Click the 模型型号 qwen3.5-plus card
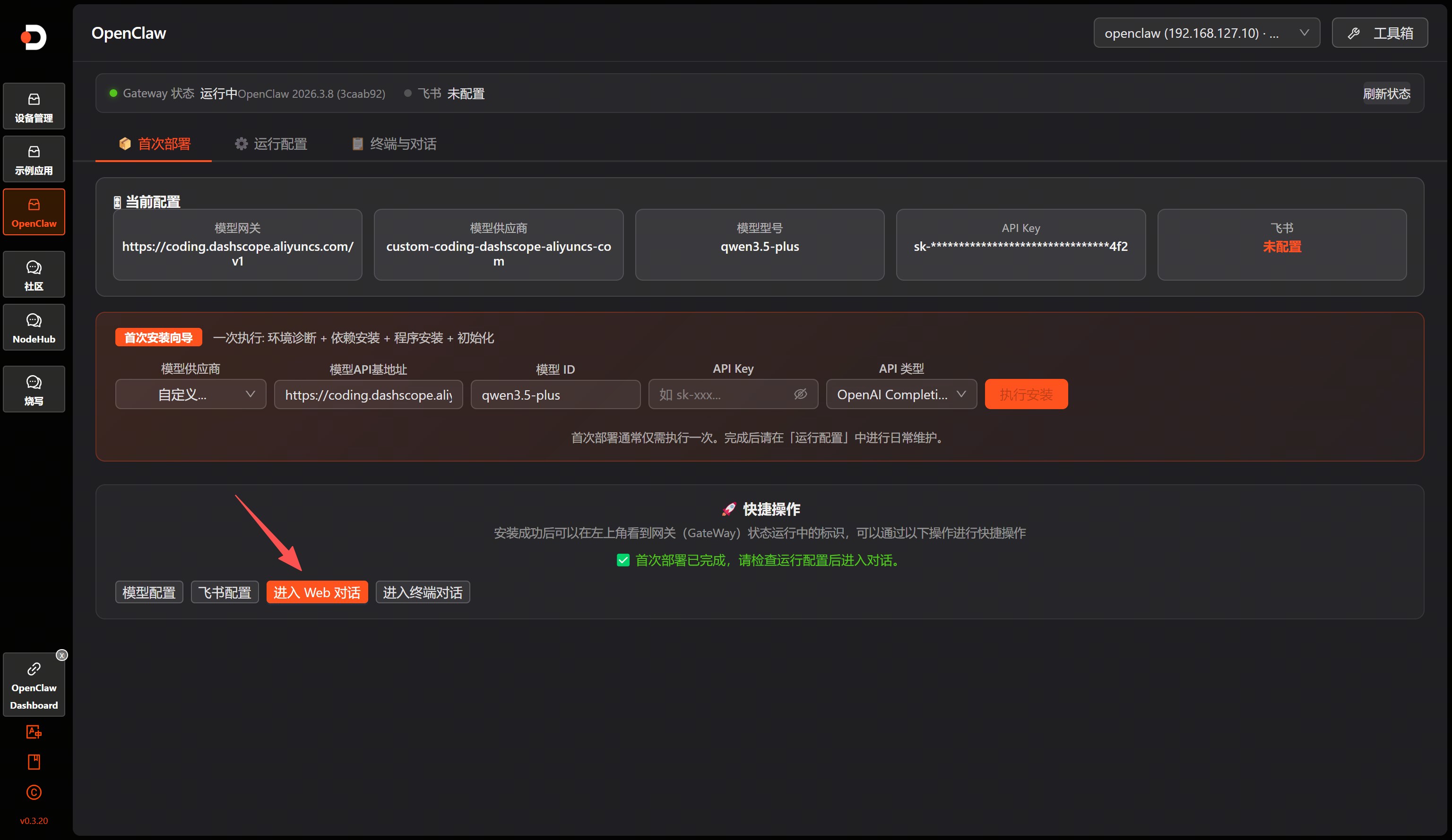 tap(760, 245)
